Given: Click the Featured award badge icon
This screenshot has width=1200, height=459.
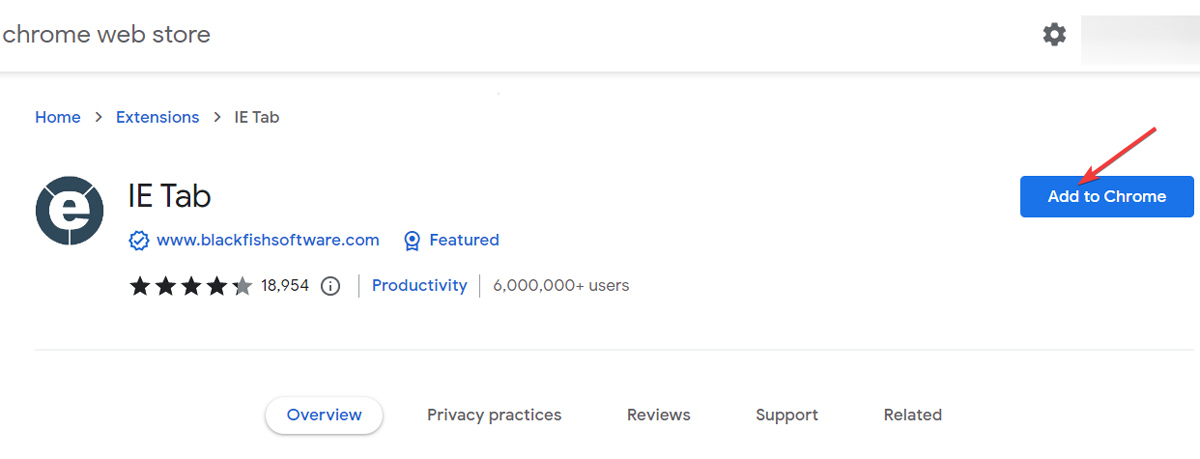Looking at the screenshot, I should [411, 241].
